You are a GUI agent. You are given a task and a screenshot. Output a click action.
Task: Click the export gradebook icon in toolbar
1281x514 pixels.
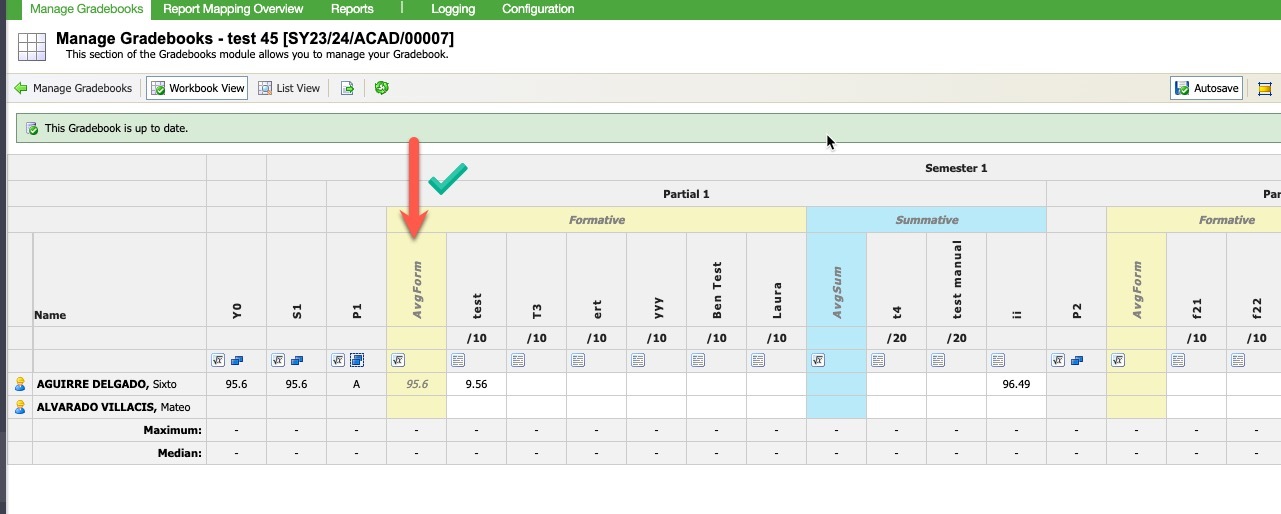tap(347, 88)
